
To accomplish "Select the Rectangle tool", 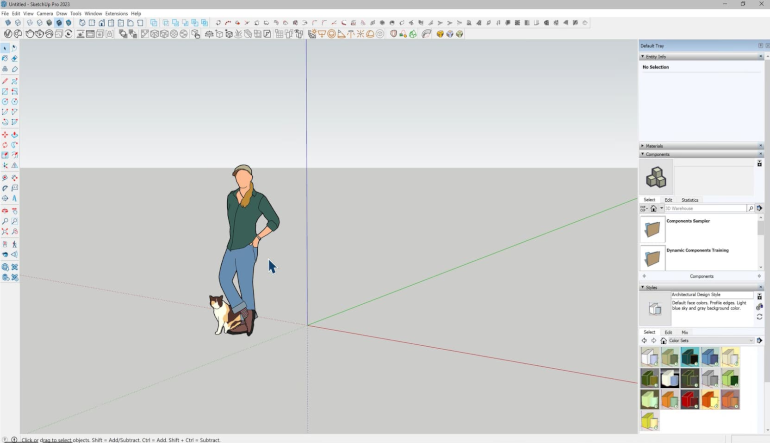I will pos(5,91).
